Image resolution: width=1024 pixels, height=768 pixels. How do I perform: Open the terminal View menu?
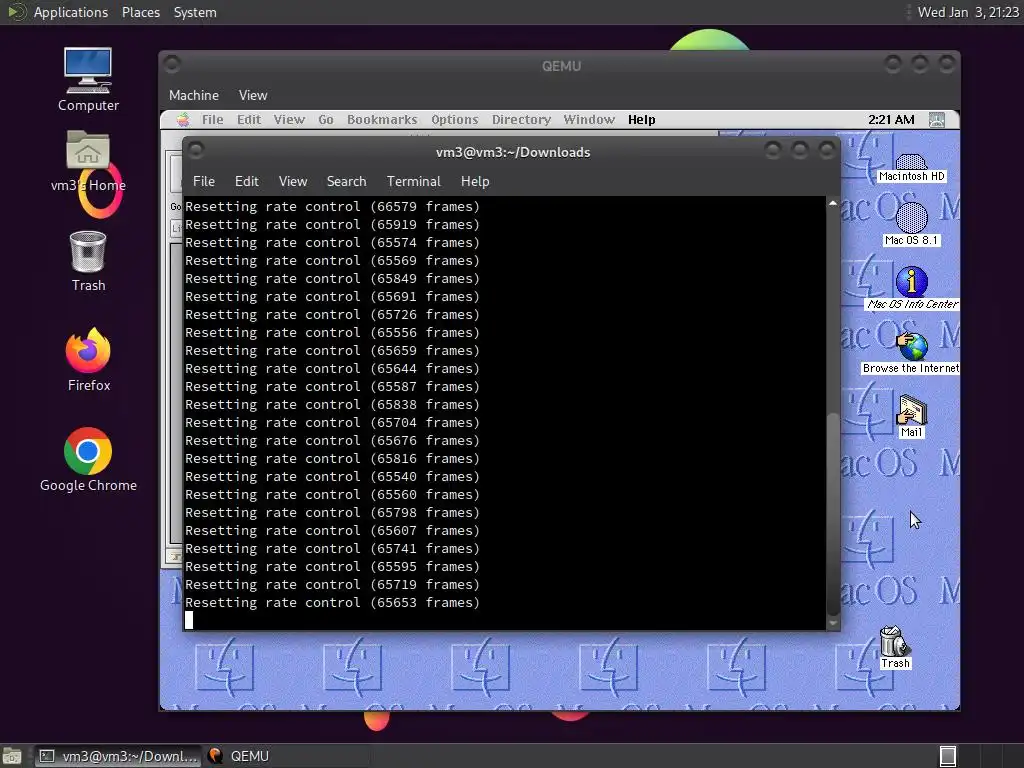(293, 182)
